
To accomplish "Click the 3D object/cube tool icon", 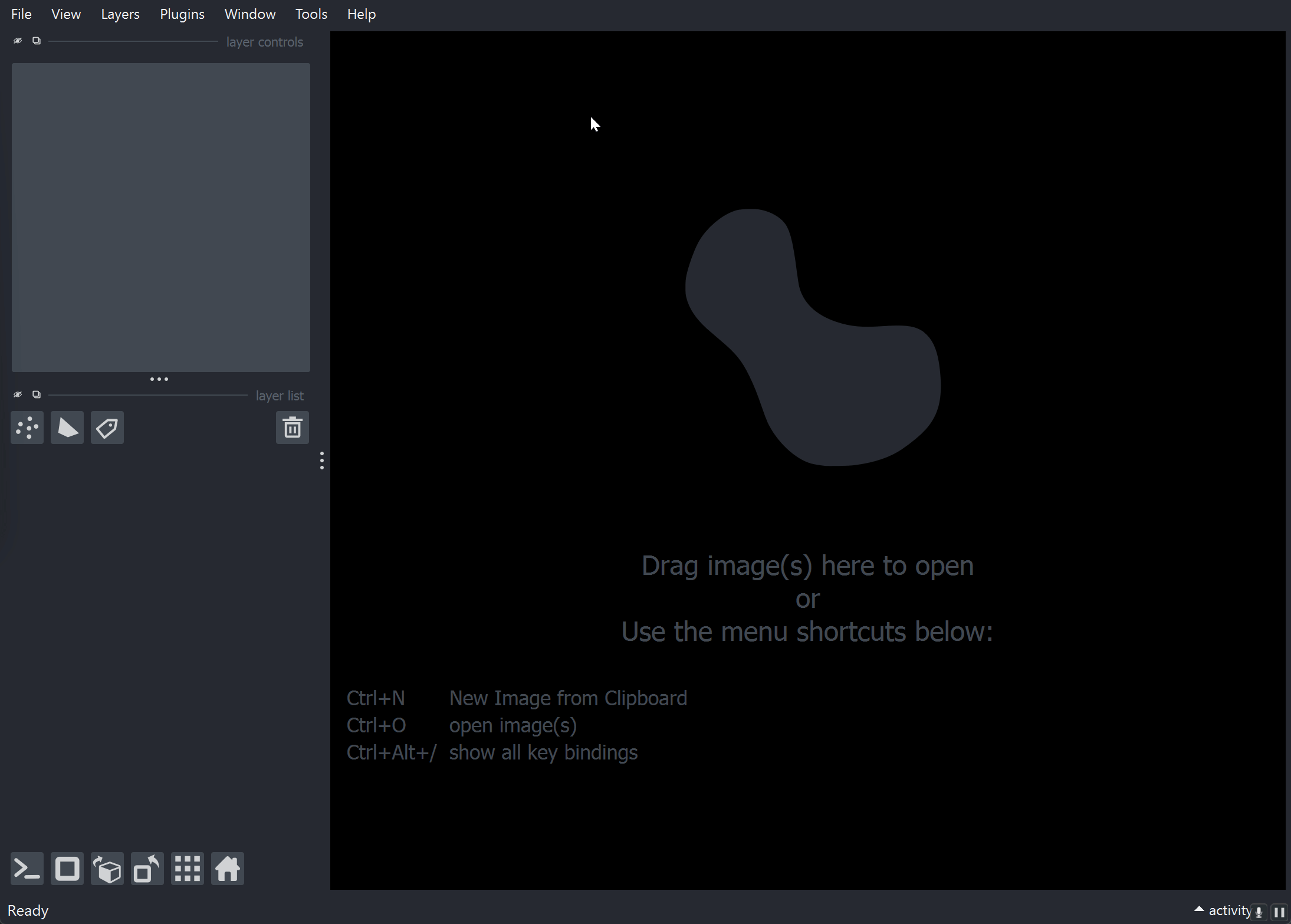I will click(107, 868).
